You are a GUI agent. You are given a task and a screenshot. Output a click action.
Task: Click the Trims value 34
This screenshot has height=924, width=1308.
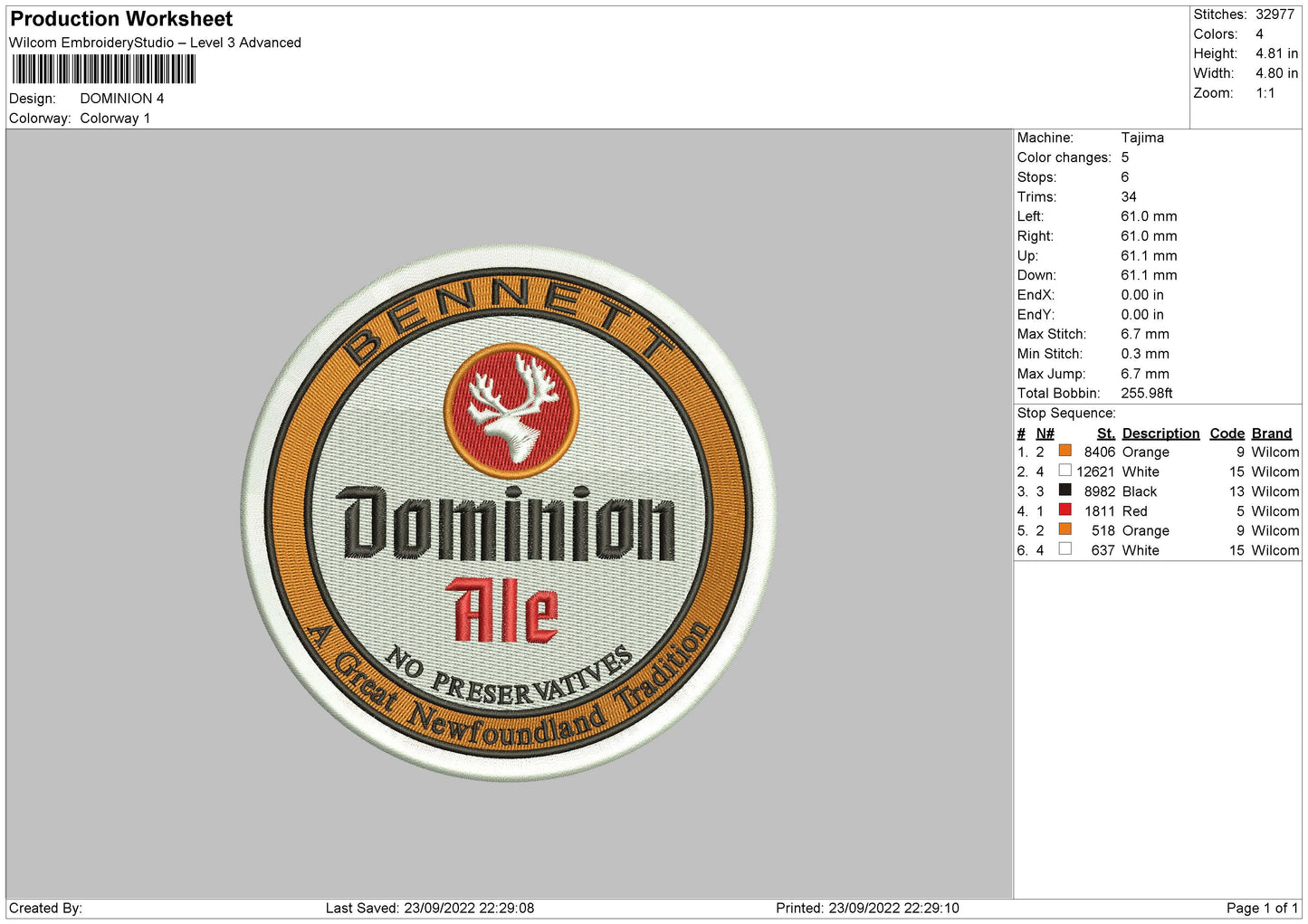tap(1129, 197)
